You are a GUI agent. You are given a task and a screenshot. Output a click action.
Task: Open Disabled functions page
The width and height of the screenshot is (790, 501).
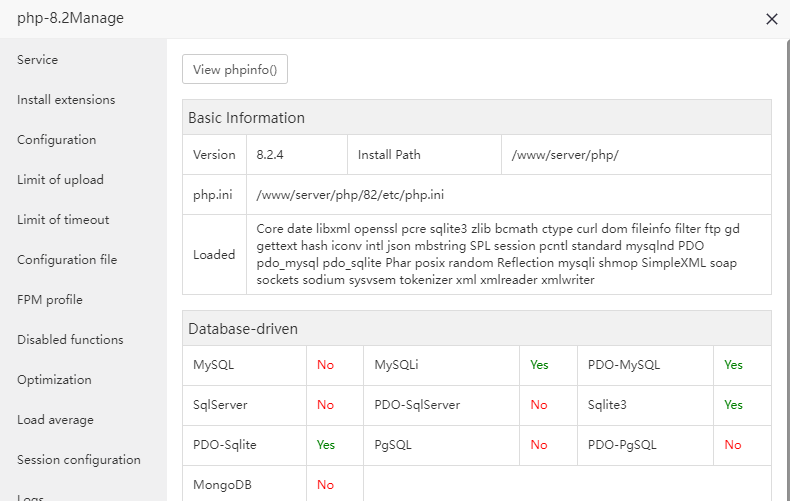(x=70, y=340)
